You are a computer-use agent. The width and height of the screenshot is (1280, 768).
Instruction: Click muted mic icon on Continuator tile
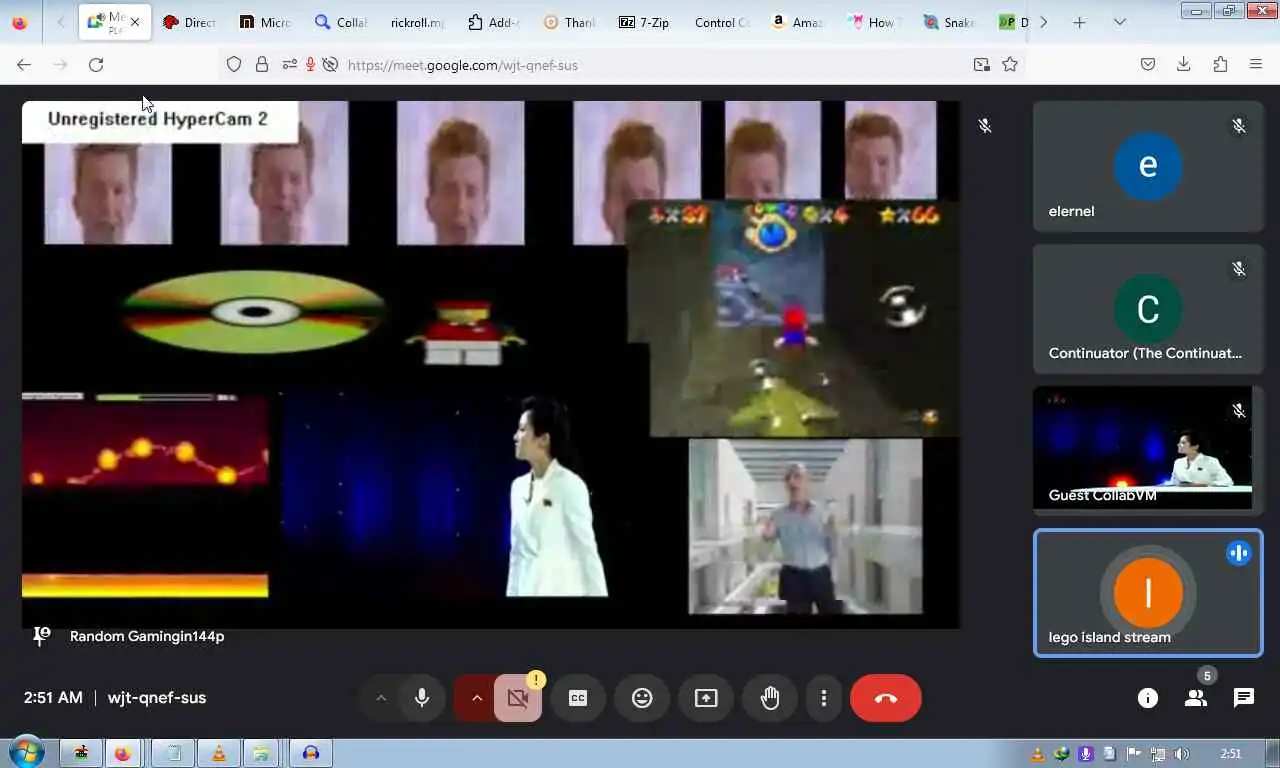(1239, 269)
